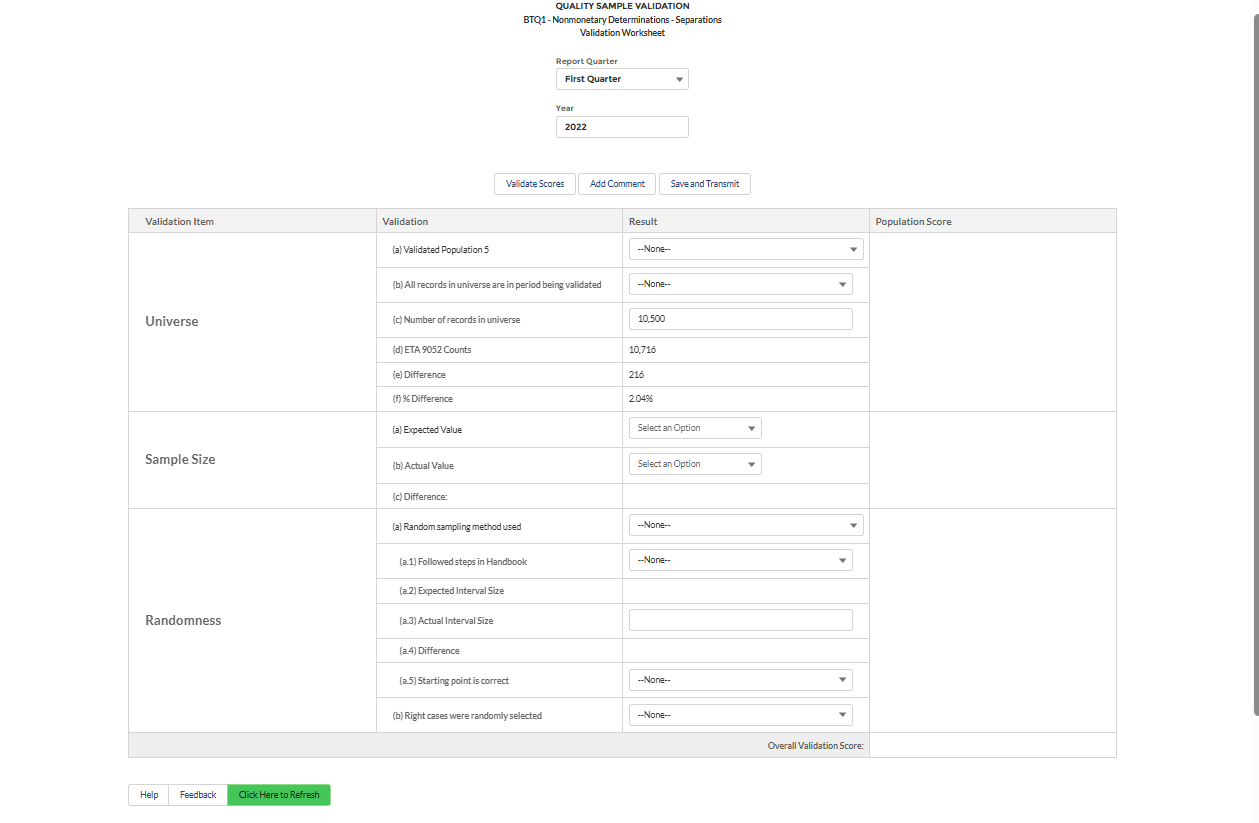The width and height of the screenshot is (1259, 823).
Task: Open the Actual Value sample size dropdown
Action: pyautogui.click(x=695, y=464)
